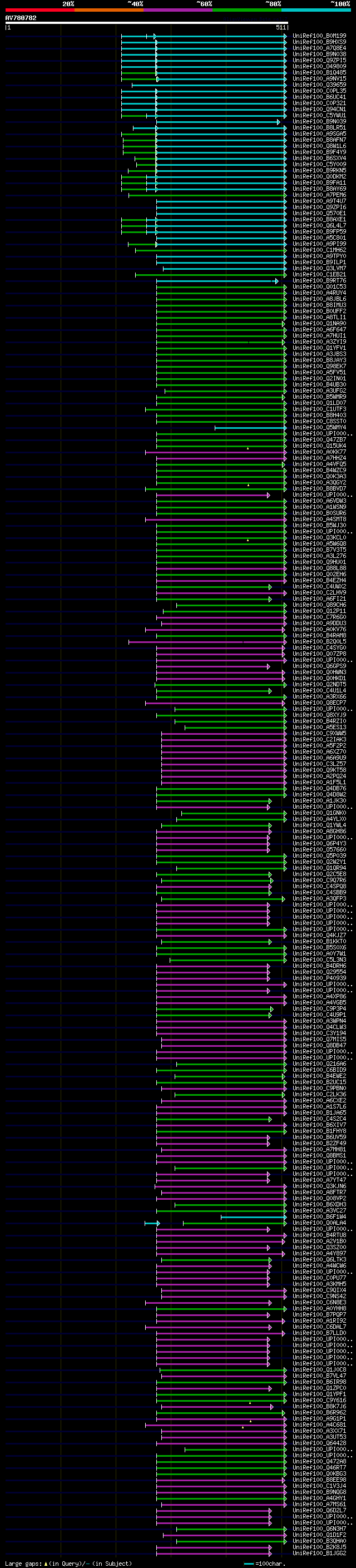Select hit label UniRef100_C5Y009

click(x=319, y=164)
